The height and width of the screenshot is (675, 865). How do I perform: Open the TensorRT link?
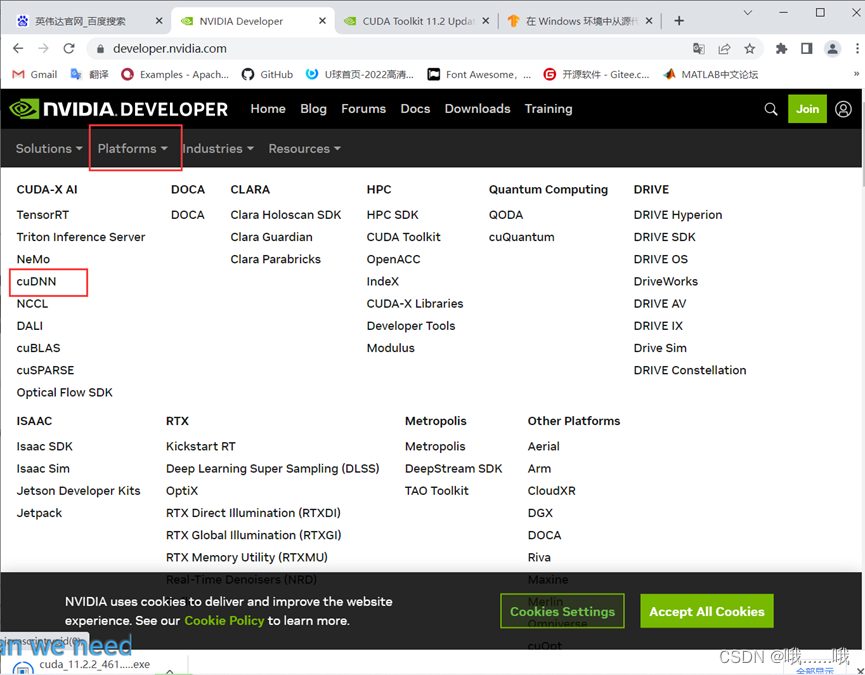coord(42,215)
